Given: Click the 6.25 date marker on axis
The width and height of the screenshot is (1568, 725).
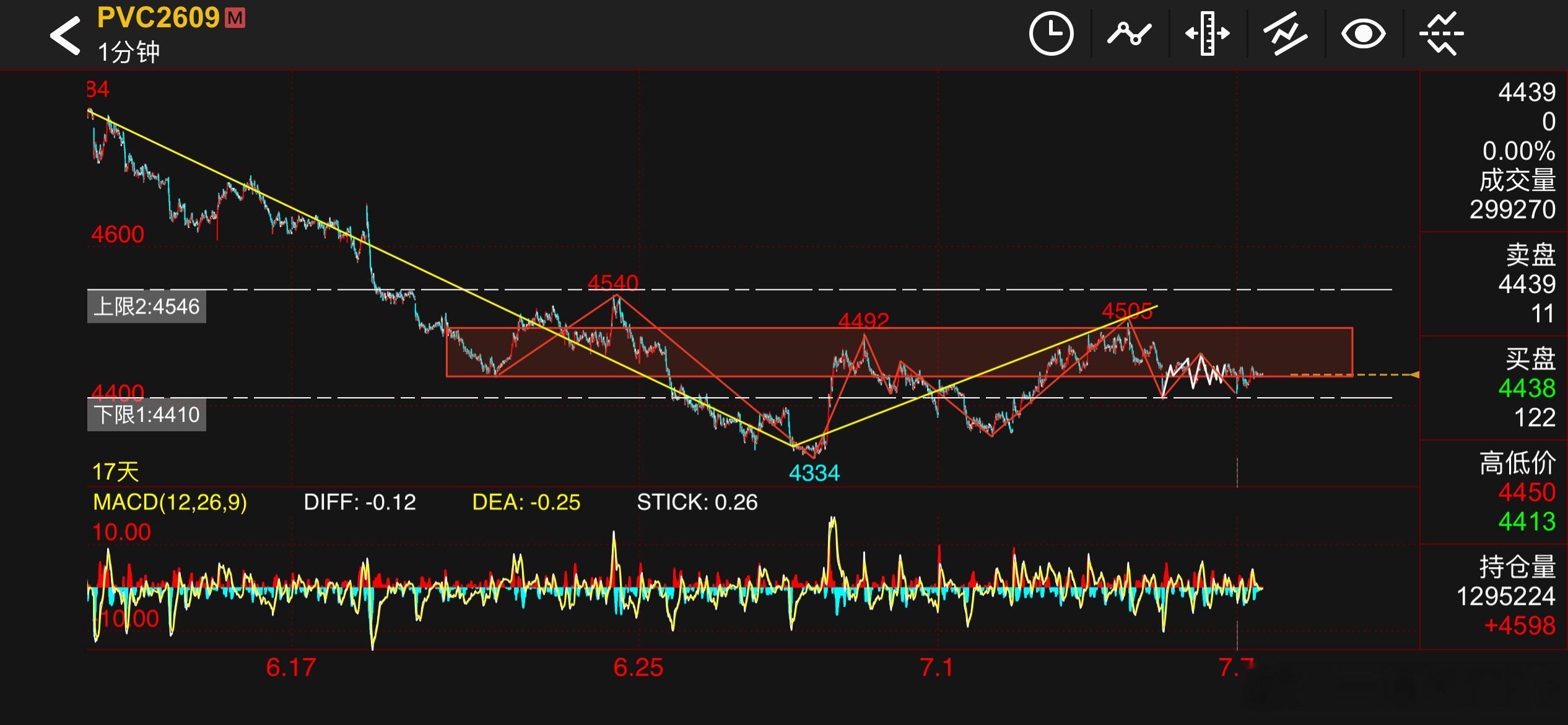Looking at the screenshot, I should 638,668.
